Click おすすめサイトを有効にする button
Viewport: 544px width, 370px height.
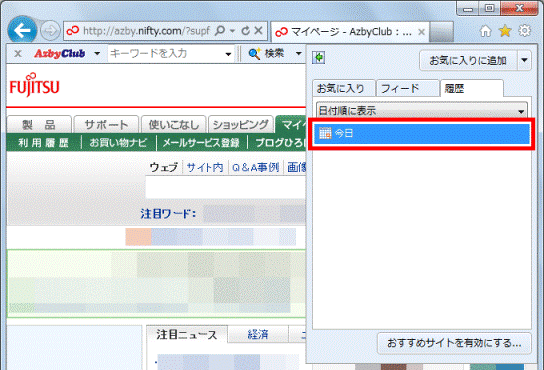tap(454, 343)
